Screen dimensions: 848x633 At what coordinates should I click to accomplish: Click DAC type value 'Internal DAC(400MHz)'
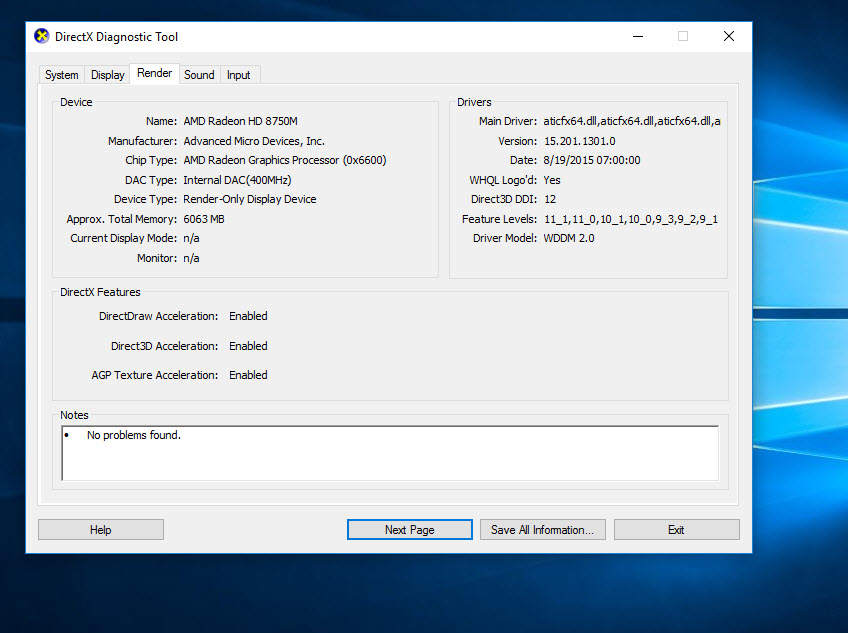[x=237, y=180]
